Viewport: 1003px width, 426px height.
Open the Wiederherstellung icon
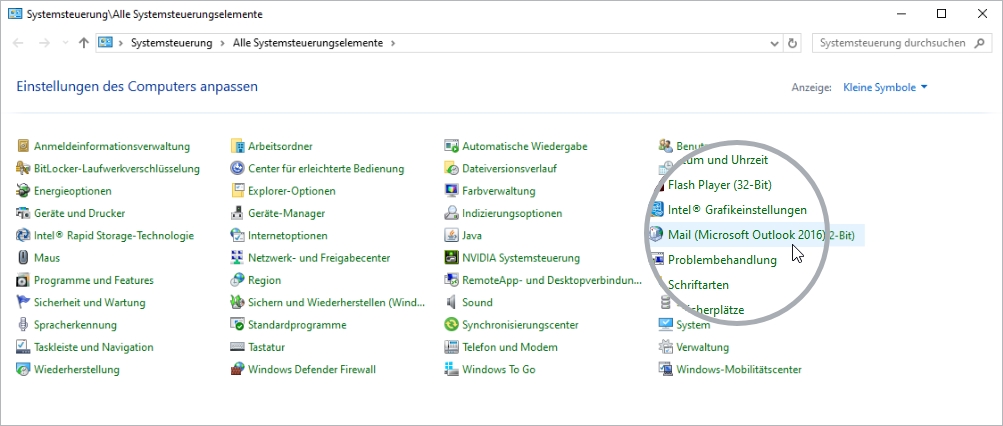(23, 370)
